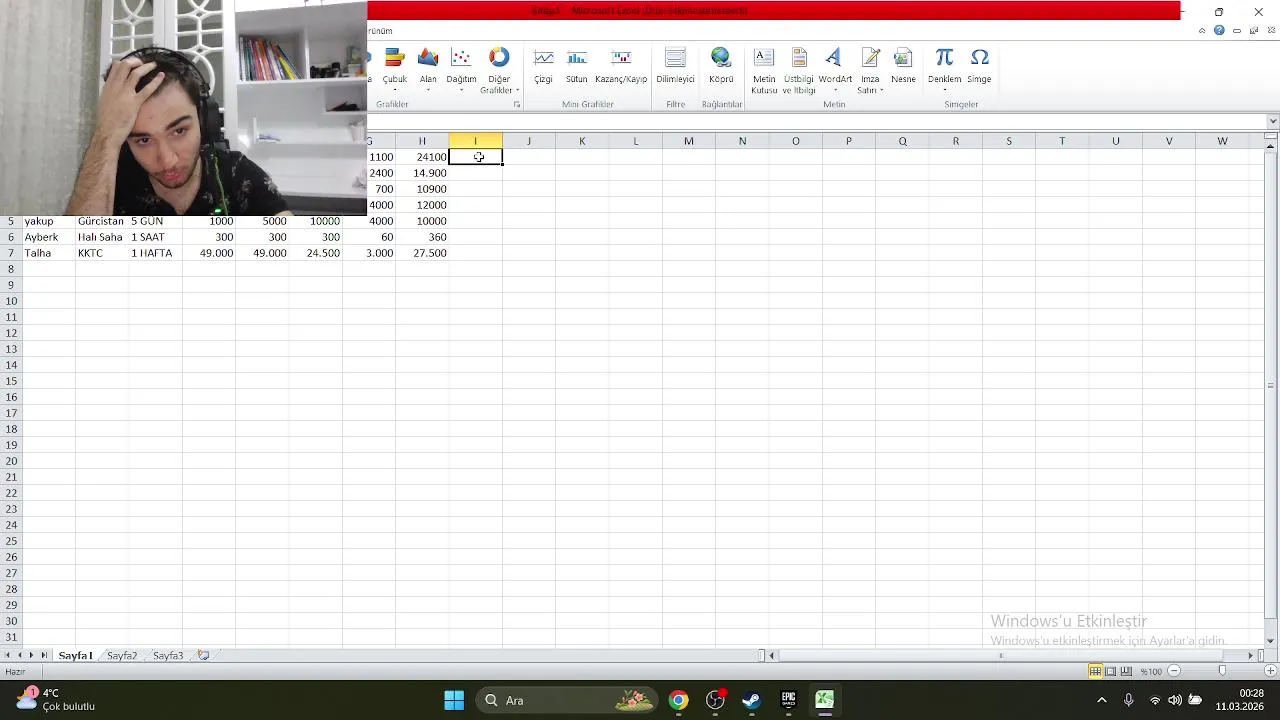
Task: Select cell containing 14.900
Action: click(x=422, y=173)
